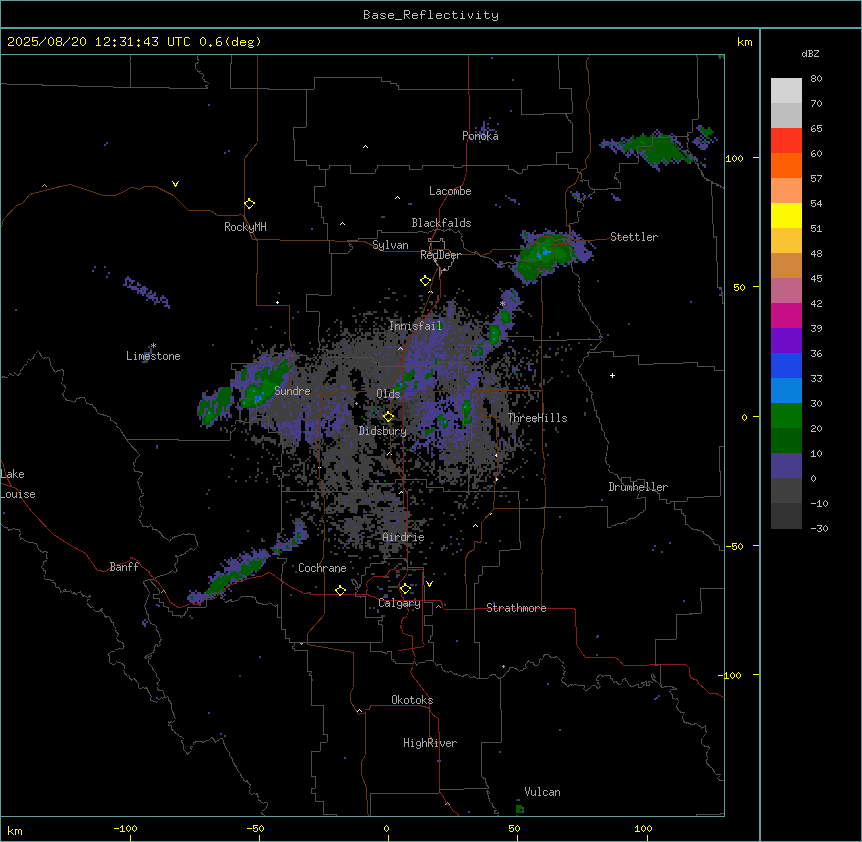Screen dimensions: 862x842
Task: Click the Innisfail city label
Action: click(416, 326)
